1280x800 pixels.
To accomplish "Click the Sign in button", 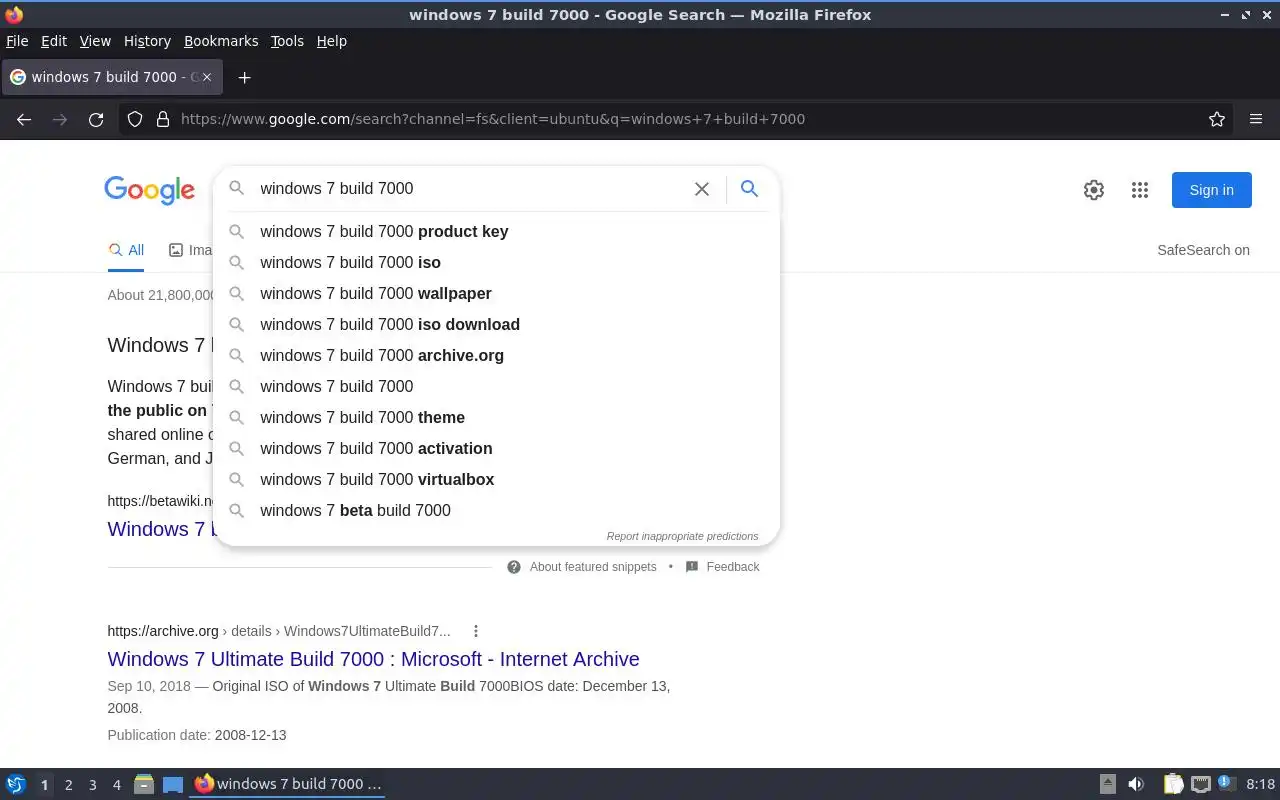I will coord(1211,190).
